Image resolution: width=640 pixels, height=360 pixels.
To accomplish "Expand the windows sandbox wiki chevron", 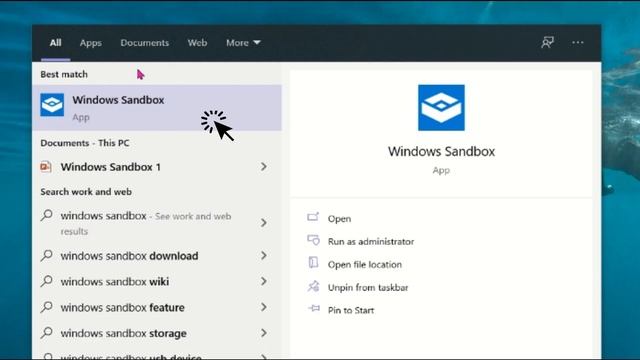I will point(264,281).
